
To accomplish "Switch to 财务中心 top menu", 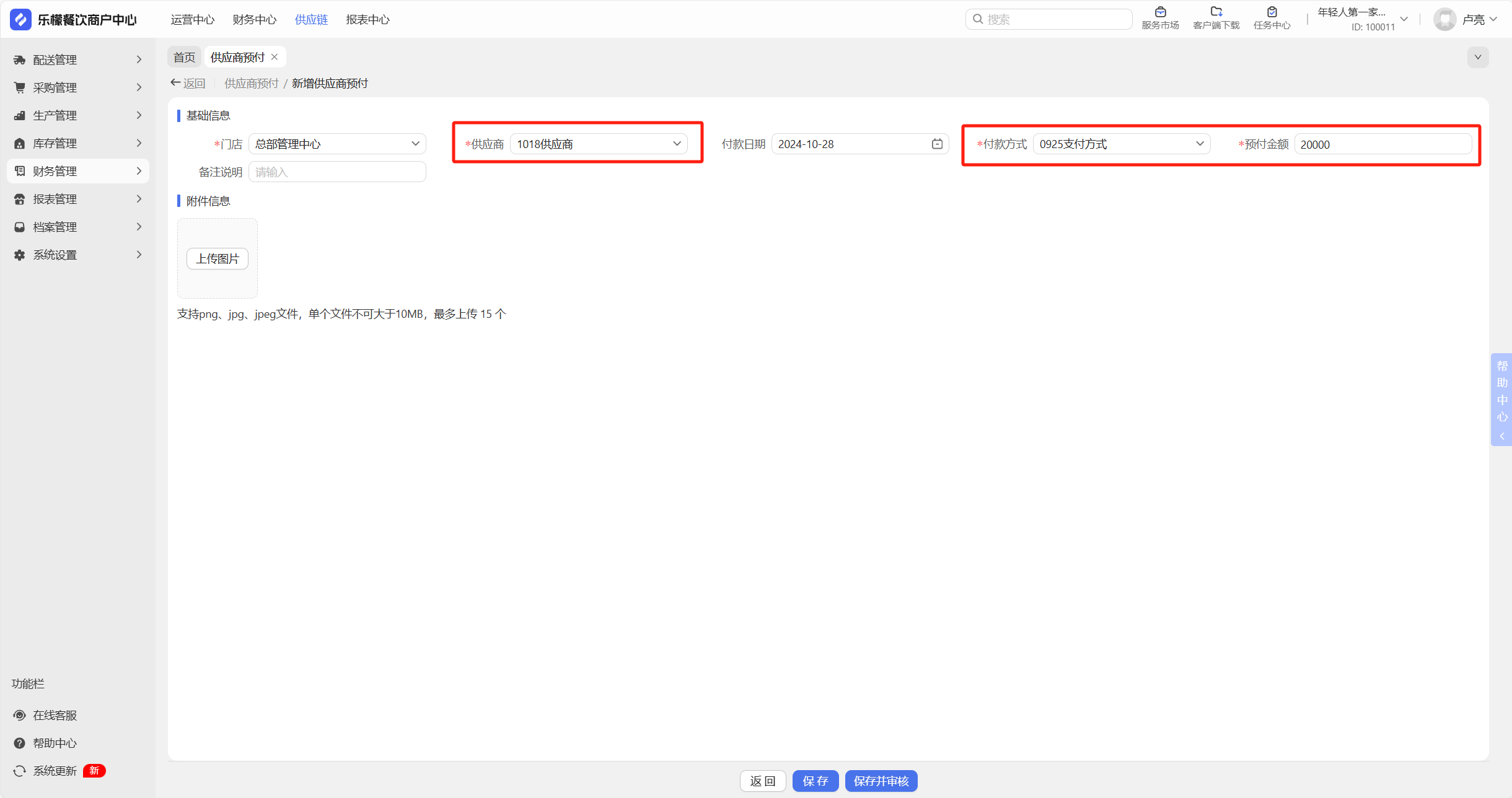I will click(x=254, y=19).
